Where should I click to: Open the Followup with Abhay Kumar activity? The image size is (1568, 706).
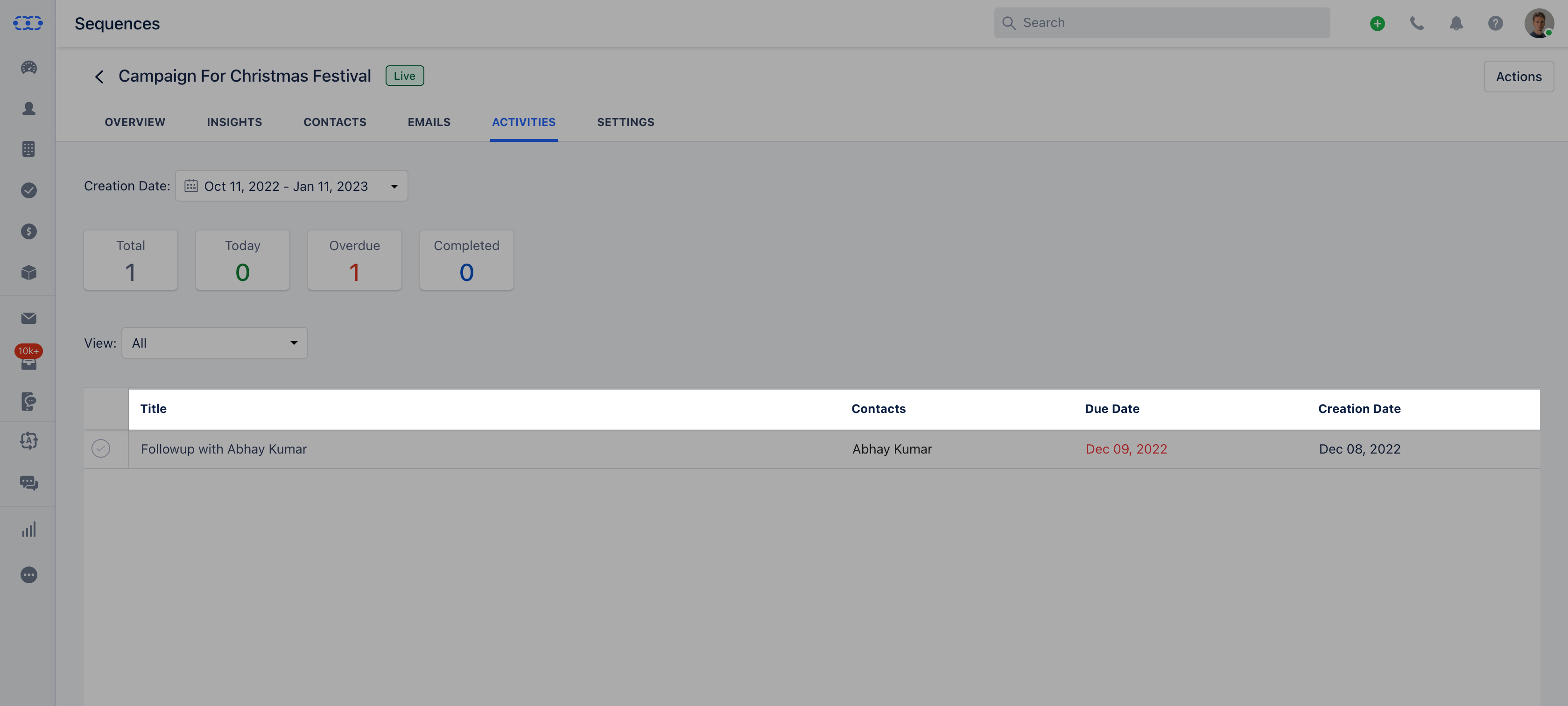(224, 449)
